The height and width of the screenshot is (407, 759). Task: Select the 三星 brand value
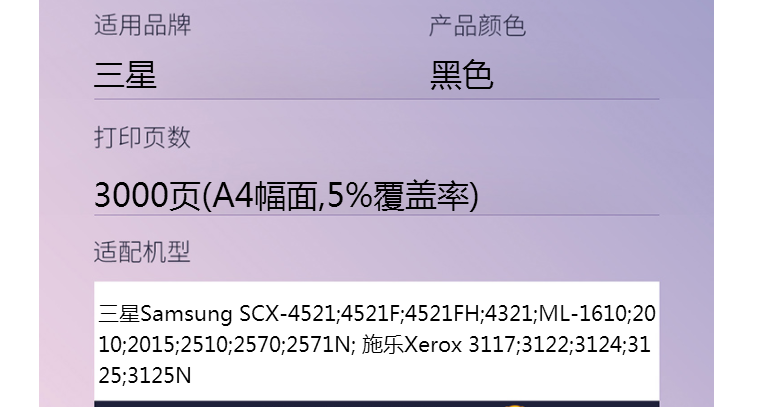125,75
